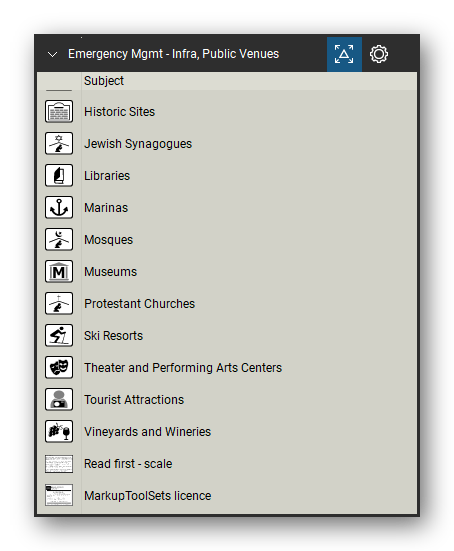The width and height of the screenshot is (454, 551).
Task: Click the 'Libraries' label
Action: coord(107,176)
